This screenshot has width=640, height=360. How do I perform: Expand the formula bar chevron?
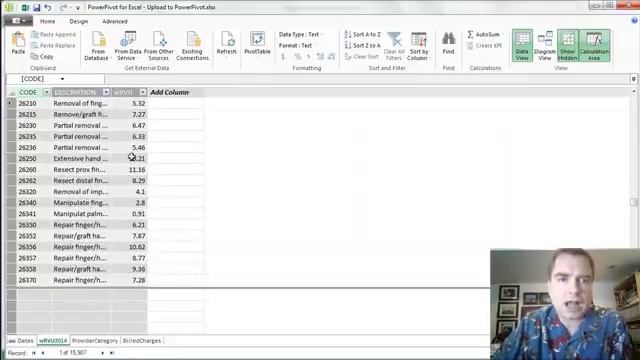633,79
